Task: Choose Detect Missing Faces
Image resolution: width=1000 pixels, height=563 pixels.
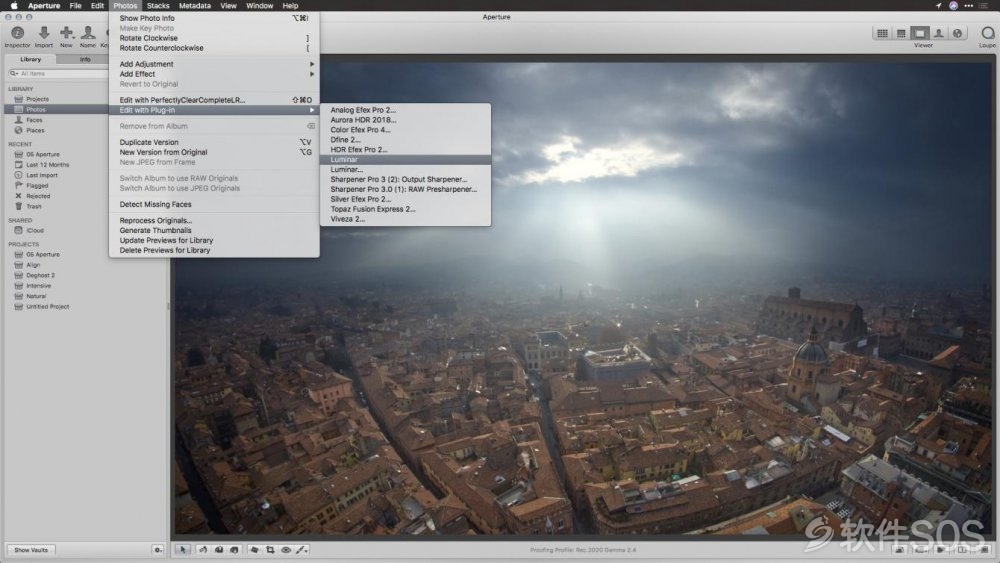Action: coord(214,205)
